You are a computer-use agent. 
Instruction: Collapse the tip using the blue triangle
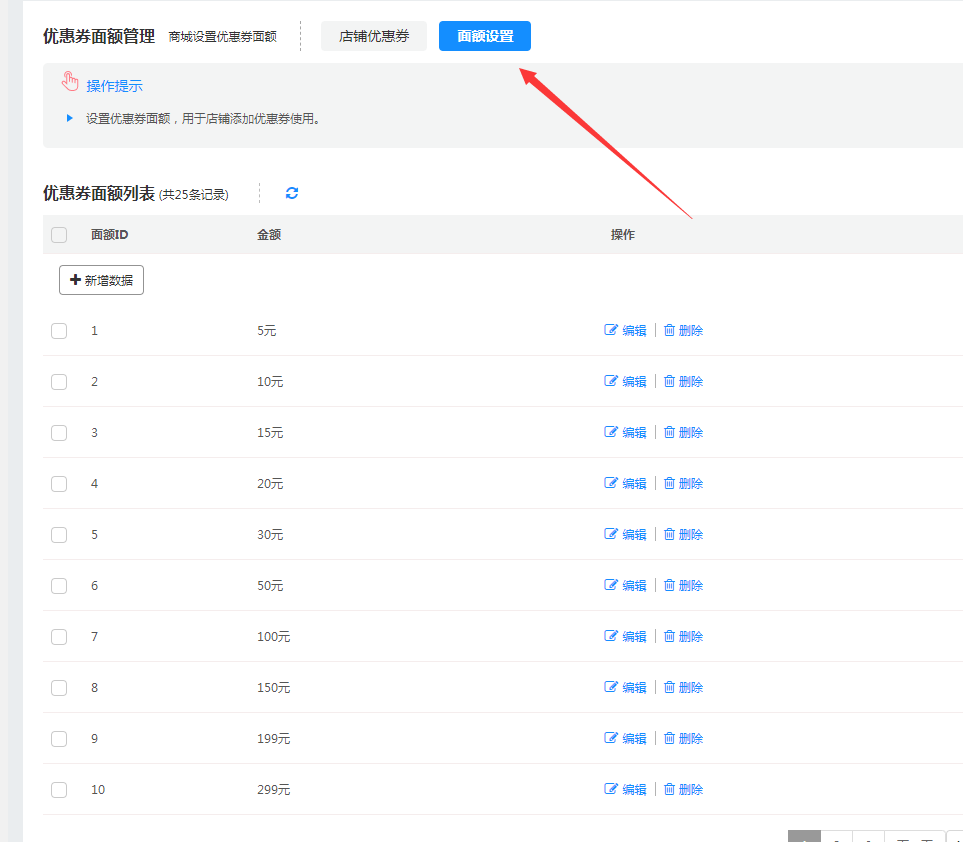point(70,118)
